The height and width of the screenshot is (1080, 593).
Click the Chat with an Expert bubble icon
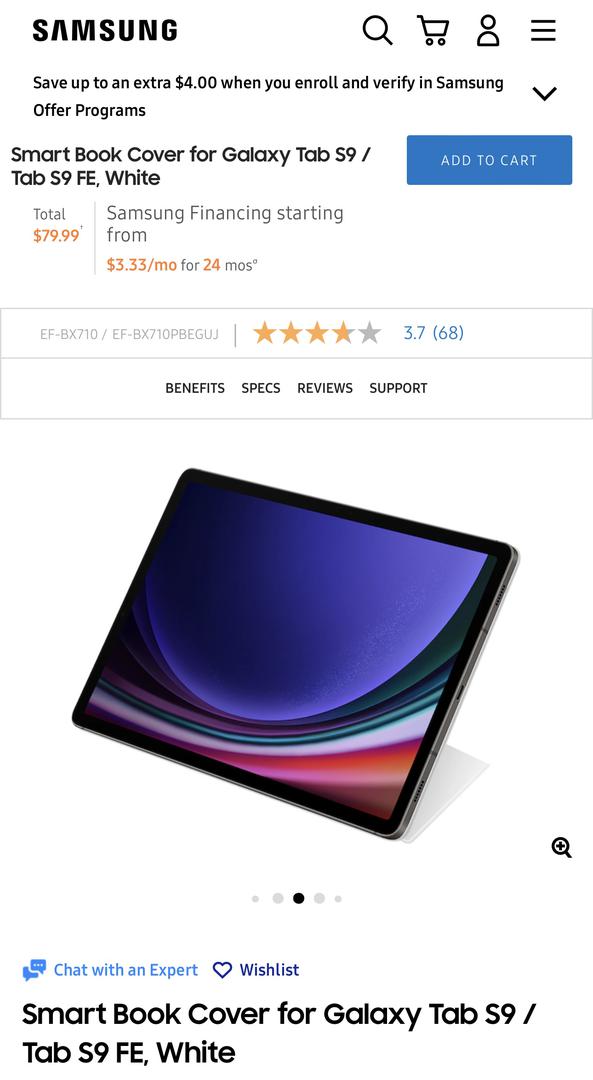[34, 970]
